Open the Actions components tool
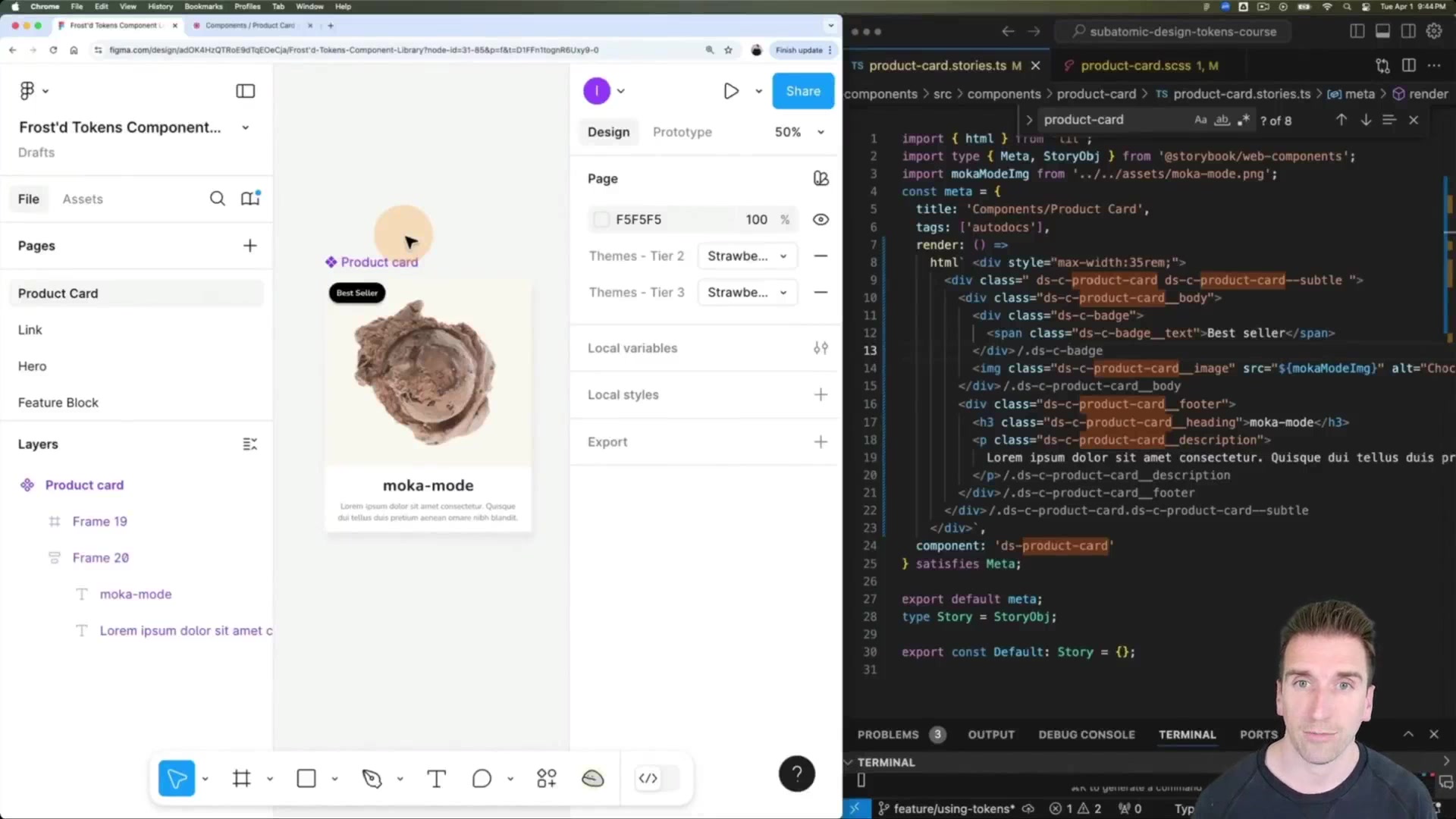This screenshot has height=819, width=1456. click(547, 778)
